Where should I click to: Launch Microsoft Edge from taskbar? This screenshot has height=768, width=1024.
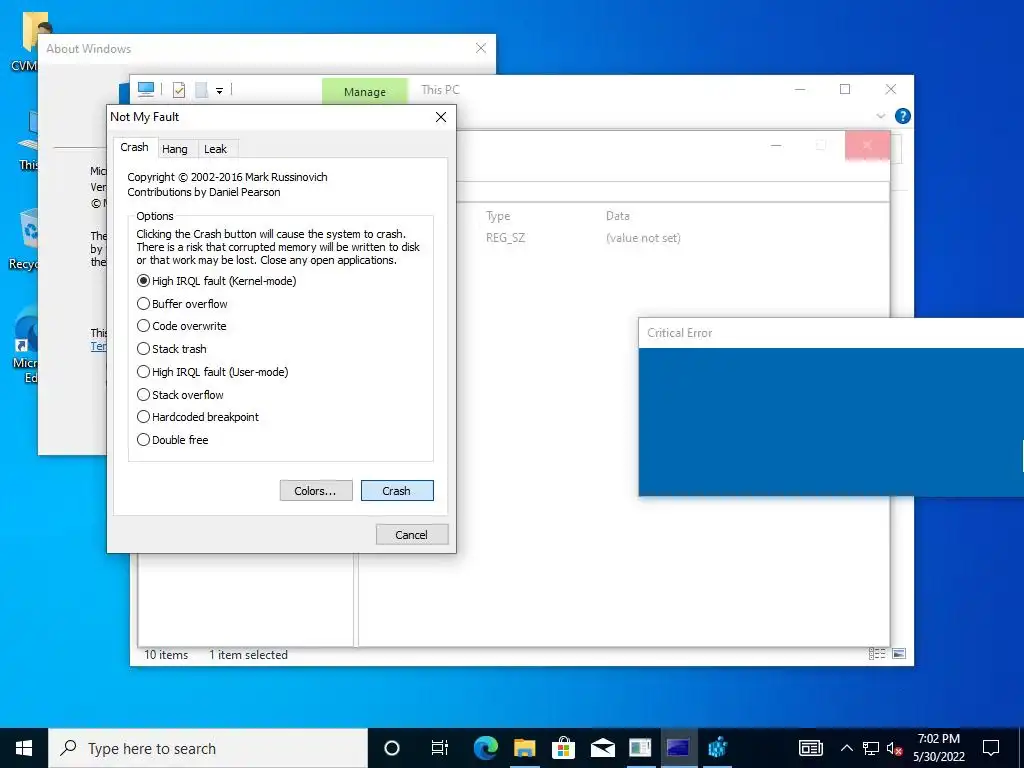point(485,748)
